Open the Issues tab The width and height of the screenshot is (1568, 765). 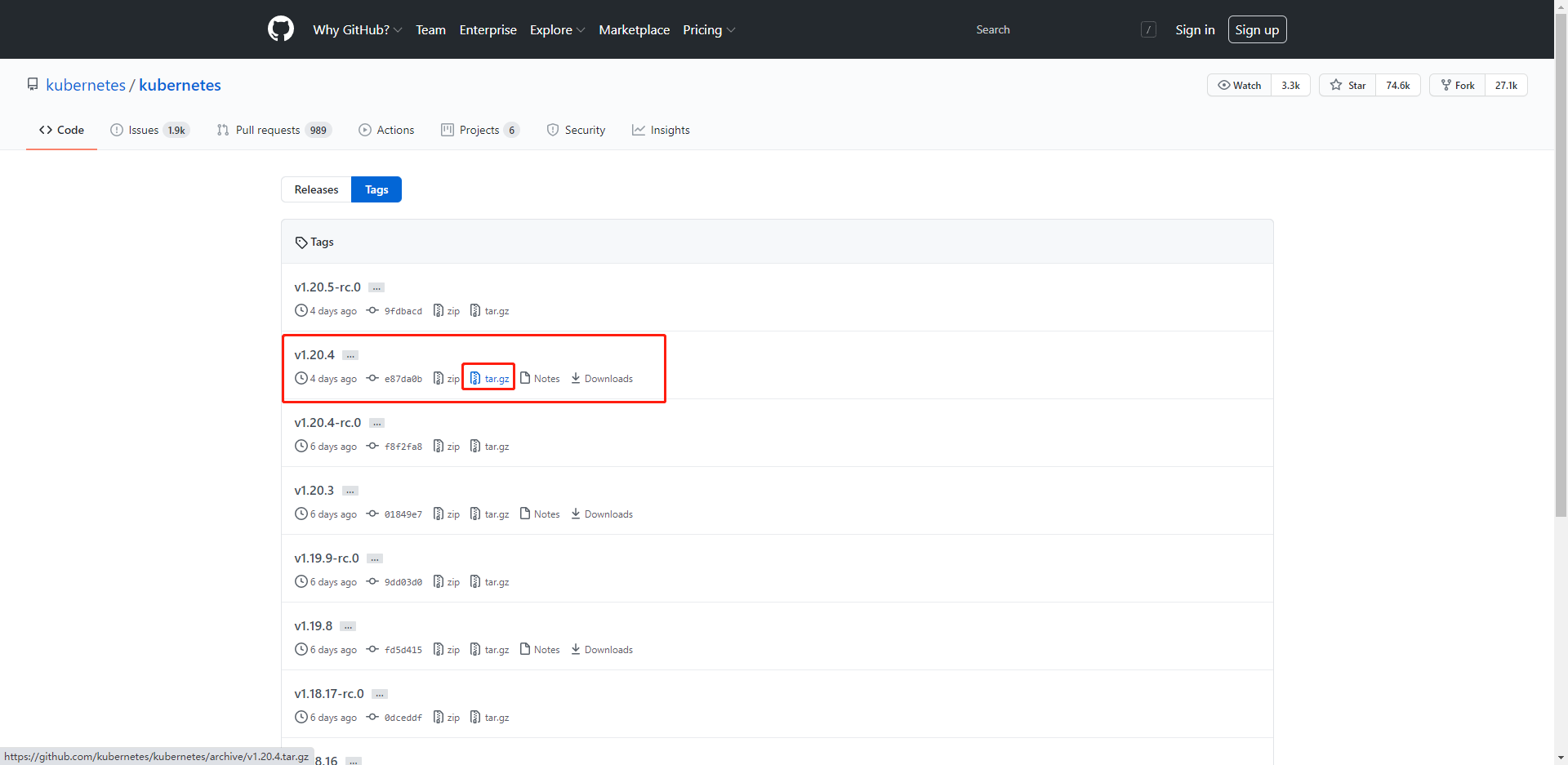pyautogui.click(x=150, y=130)
